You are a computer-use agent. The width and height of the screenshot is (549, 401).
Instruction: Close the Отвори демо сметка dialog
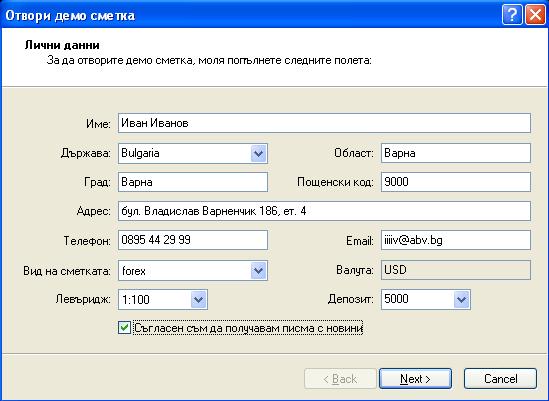[535, 15]
